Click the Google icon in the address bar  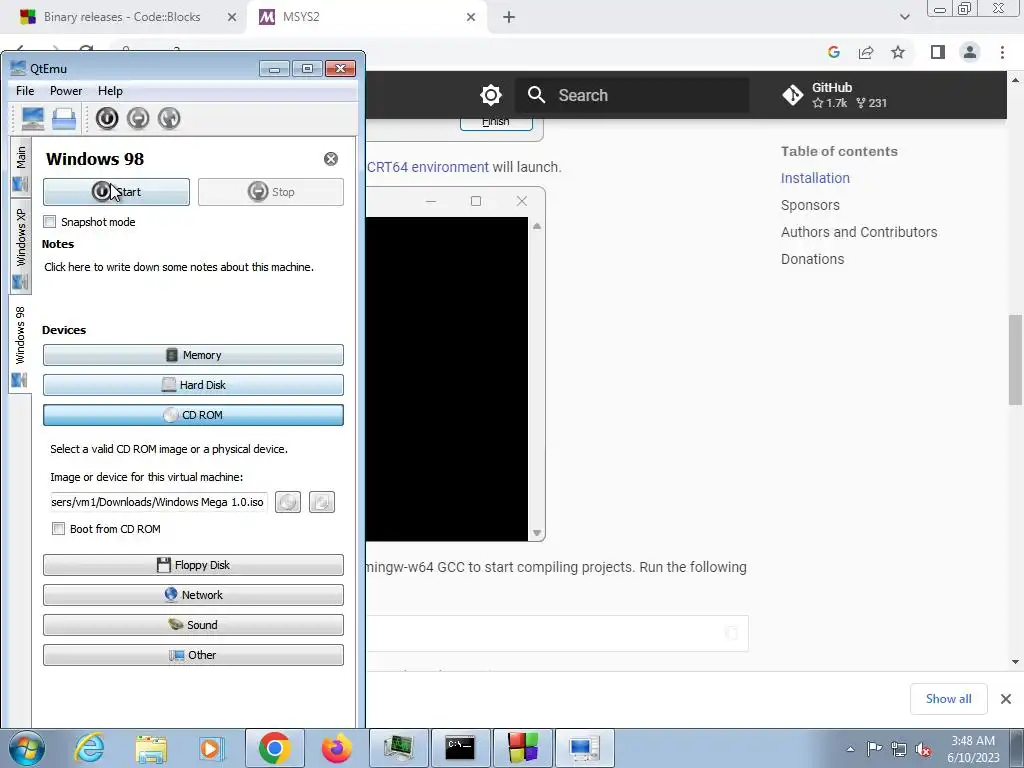coord(834,52)
